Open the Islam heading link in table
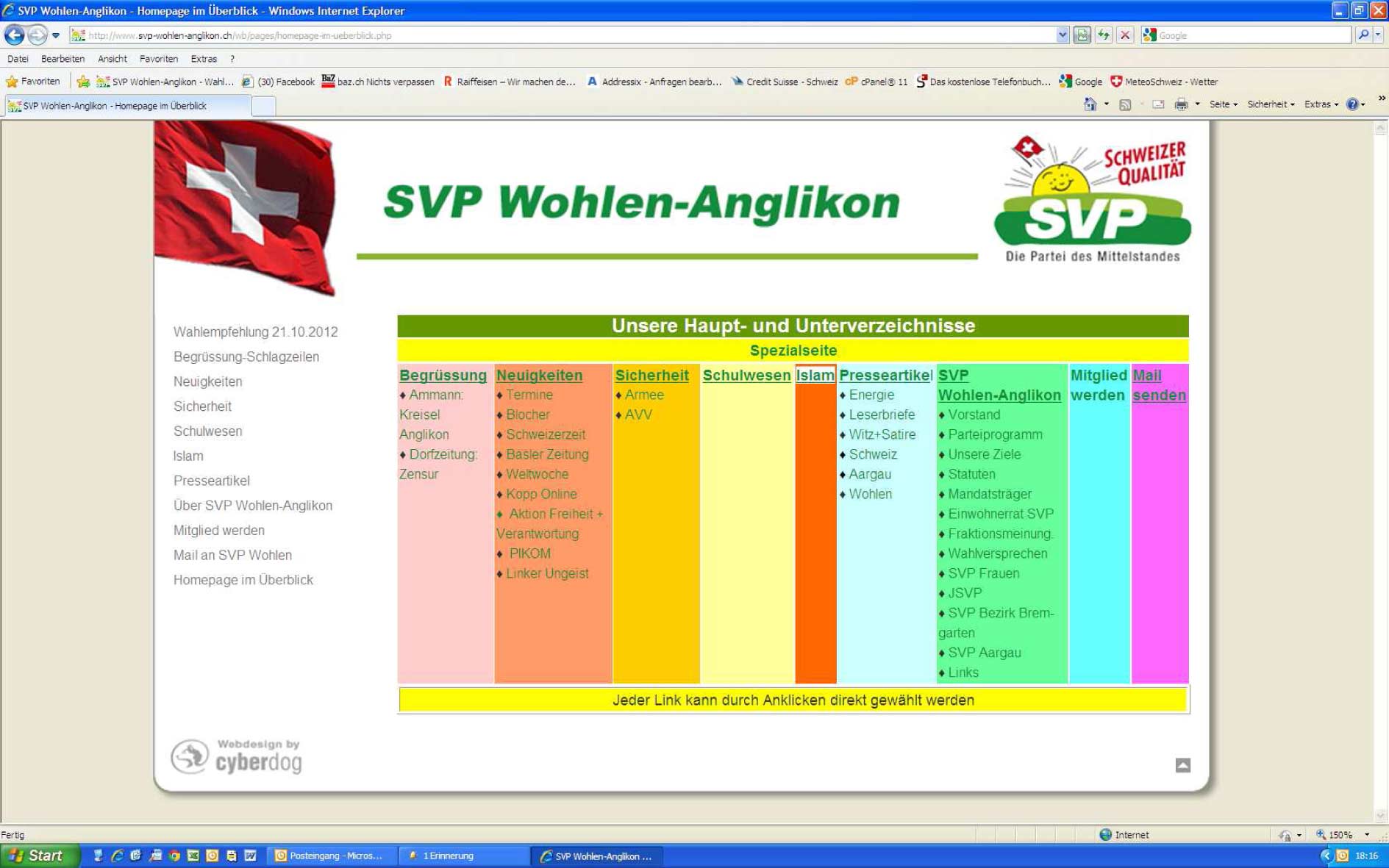Screen dimensions: 1389x868 [x=815, y=375]
